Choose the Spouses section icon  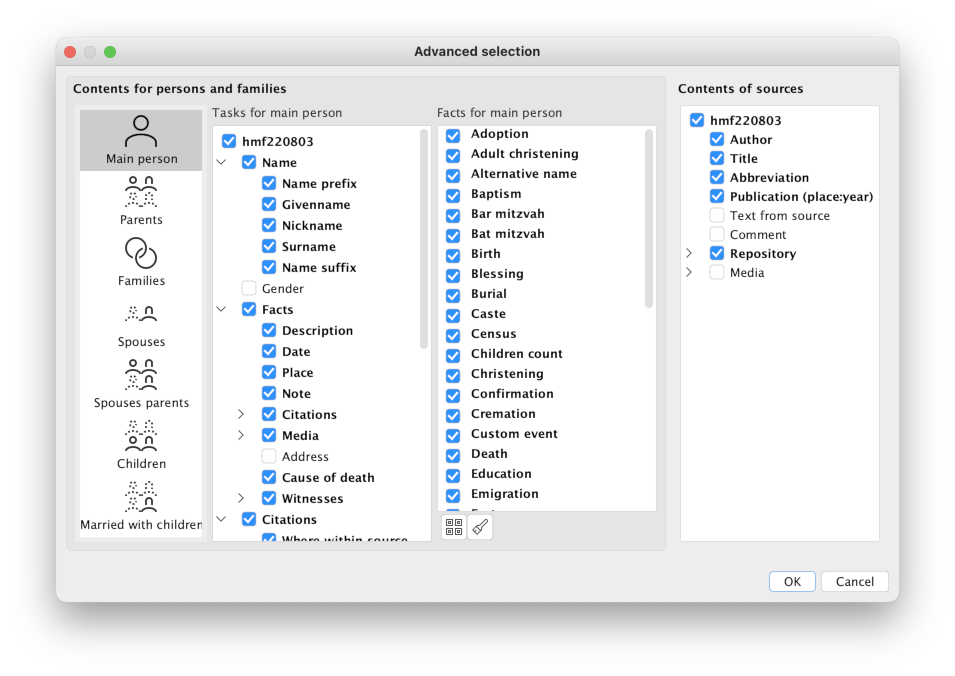click(x=141, y=314)
